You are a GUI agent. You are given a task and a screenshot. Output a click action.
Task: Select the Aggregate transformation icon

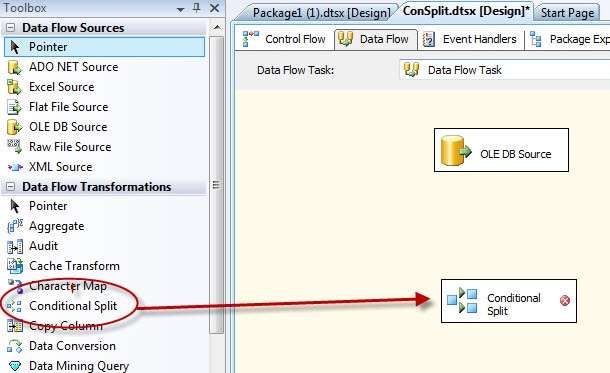15,226
